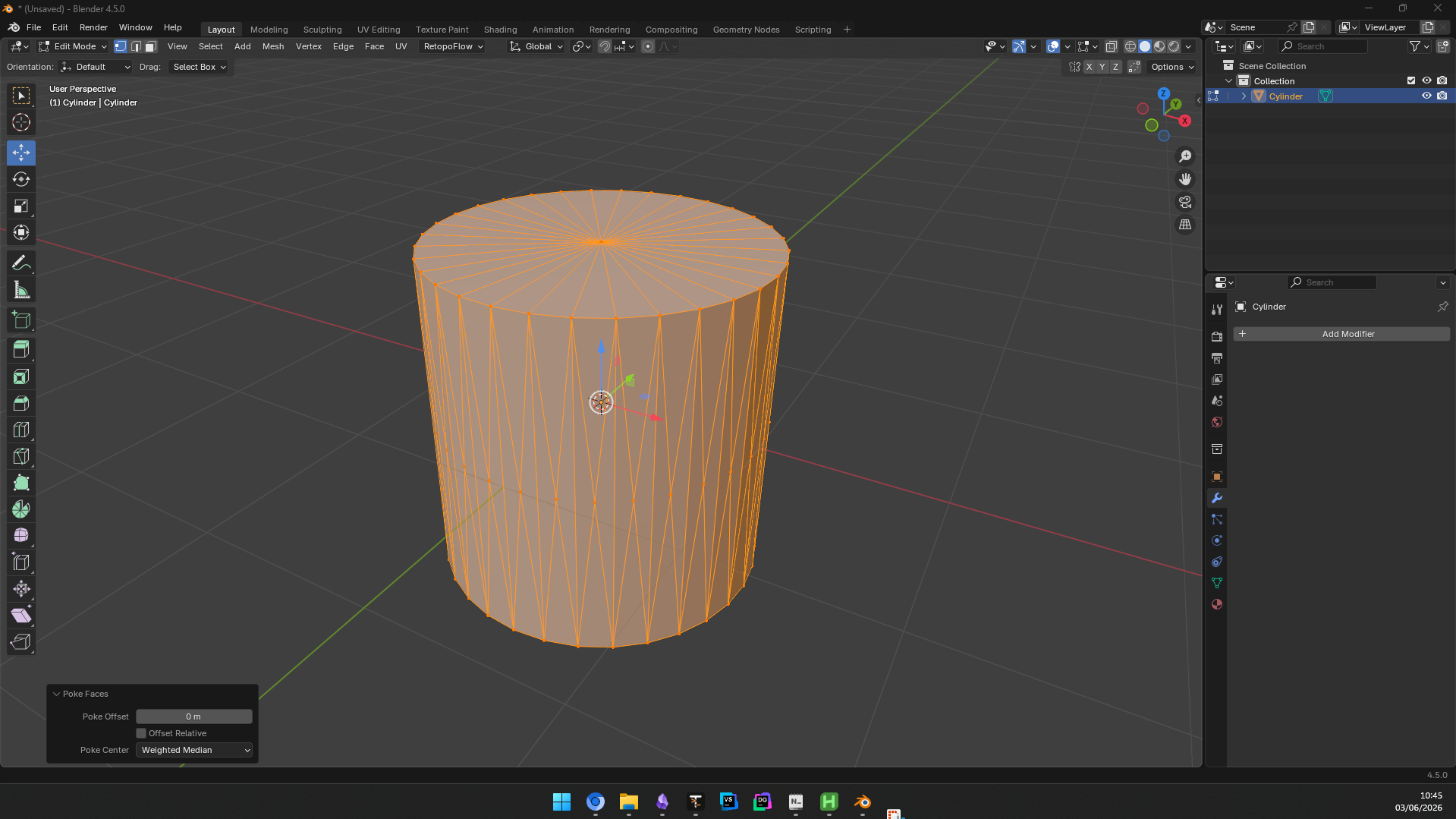The height and width of the screenshot is (819, 1456).
Task: Click the Options button
Action: (x=1172, y=67)
